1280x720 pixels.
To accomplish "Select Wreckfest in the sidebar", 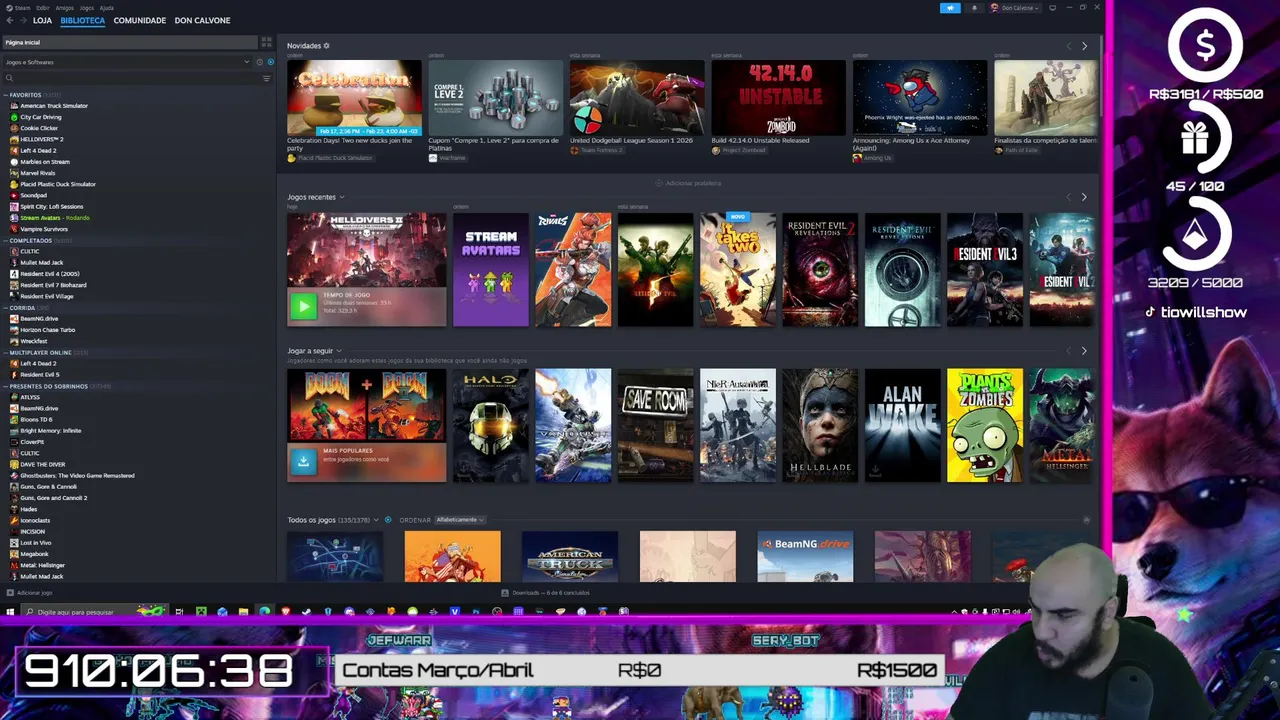I will [32, 341].
